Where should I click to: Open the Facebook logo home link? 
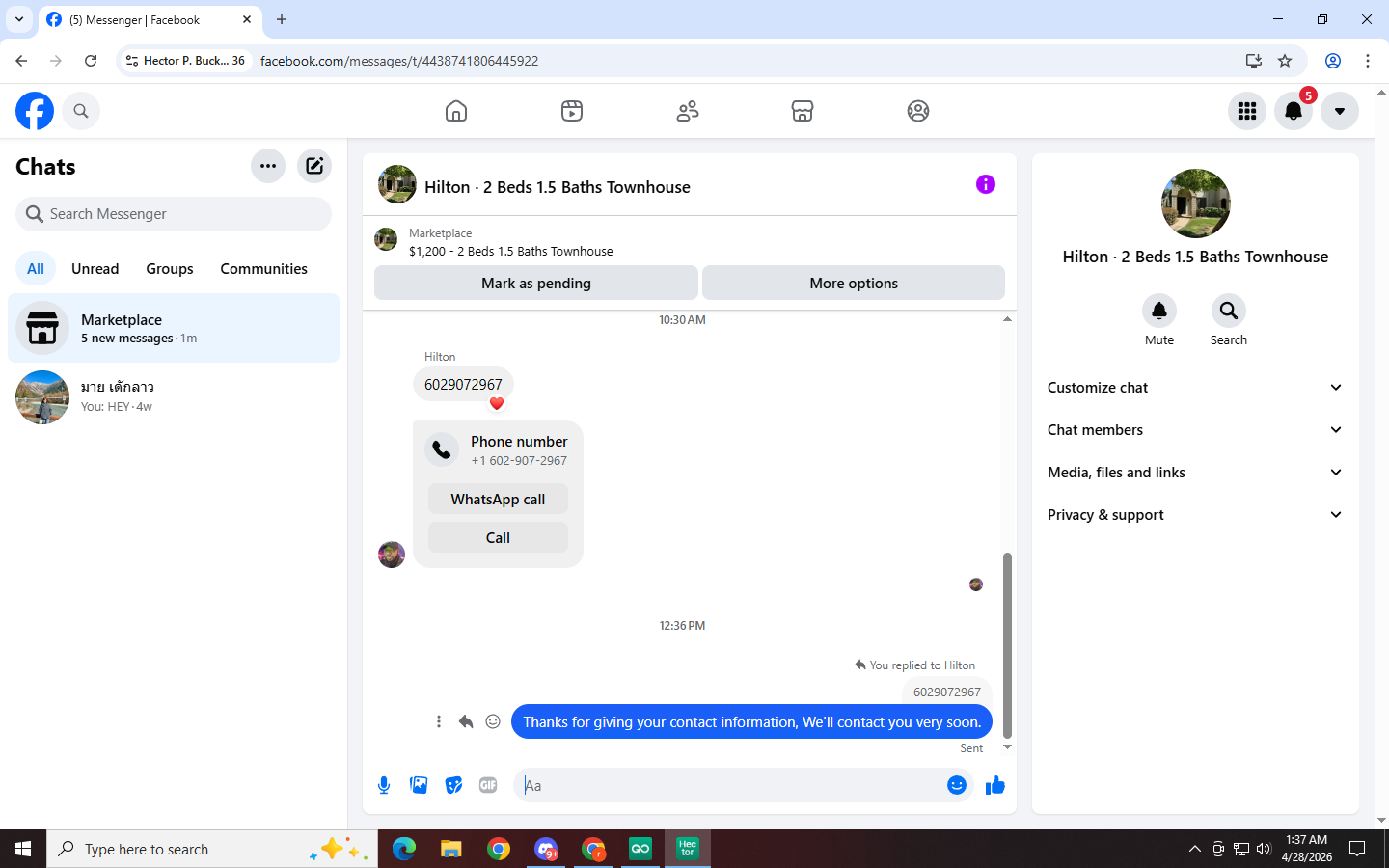pyautogui.click(x=35, y=111)
